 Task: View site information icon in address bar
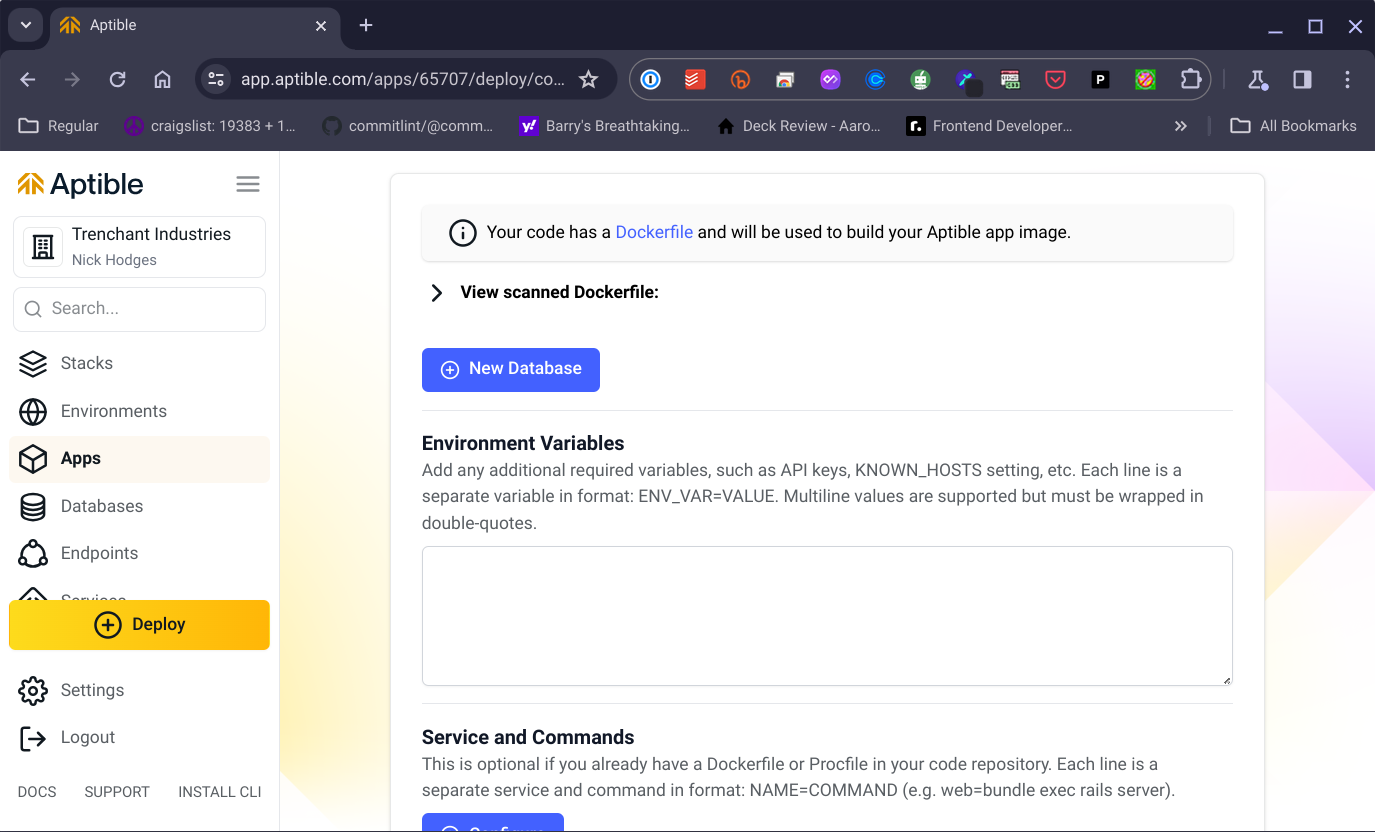click(x=215, y=80)
